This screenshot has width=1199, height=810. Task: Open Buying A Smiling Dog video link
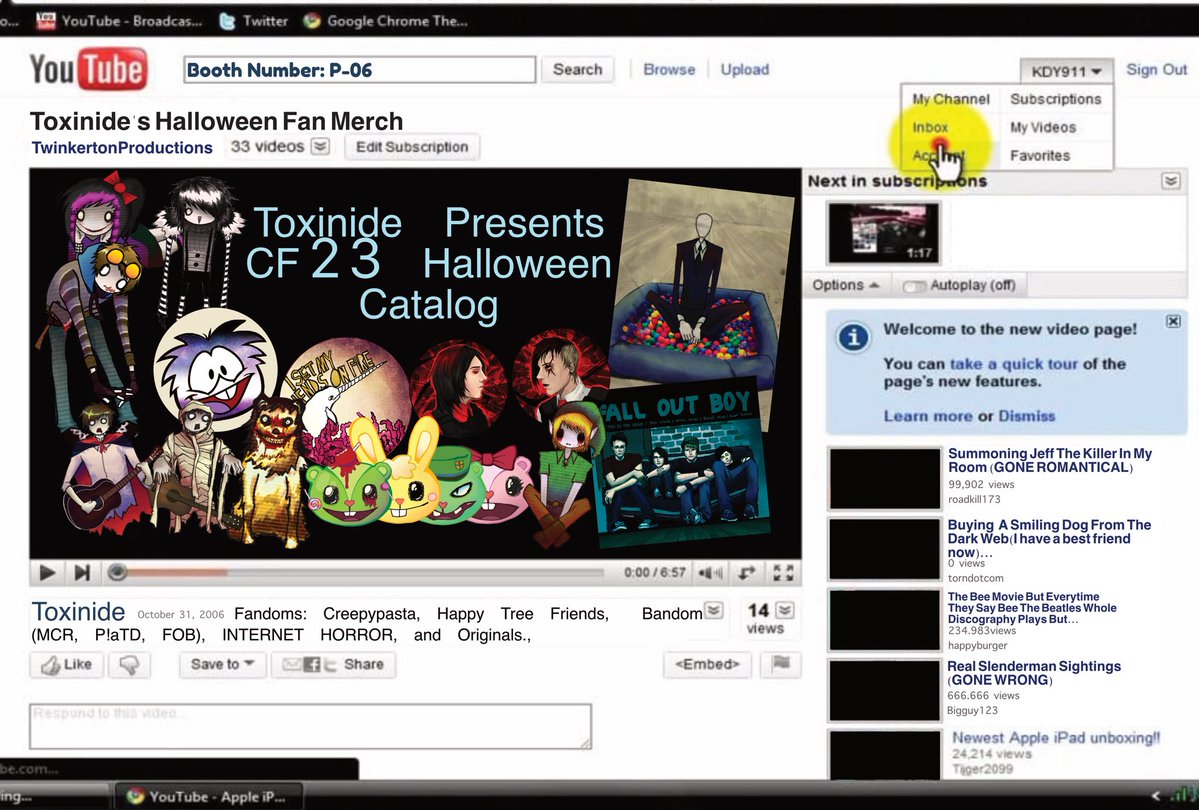(1049, 538)
